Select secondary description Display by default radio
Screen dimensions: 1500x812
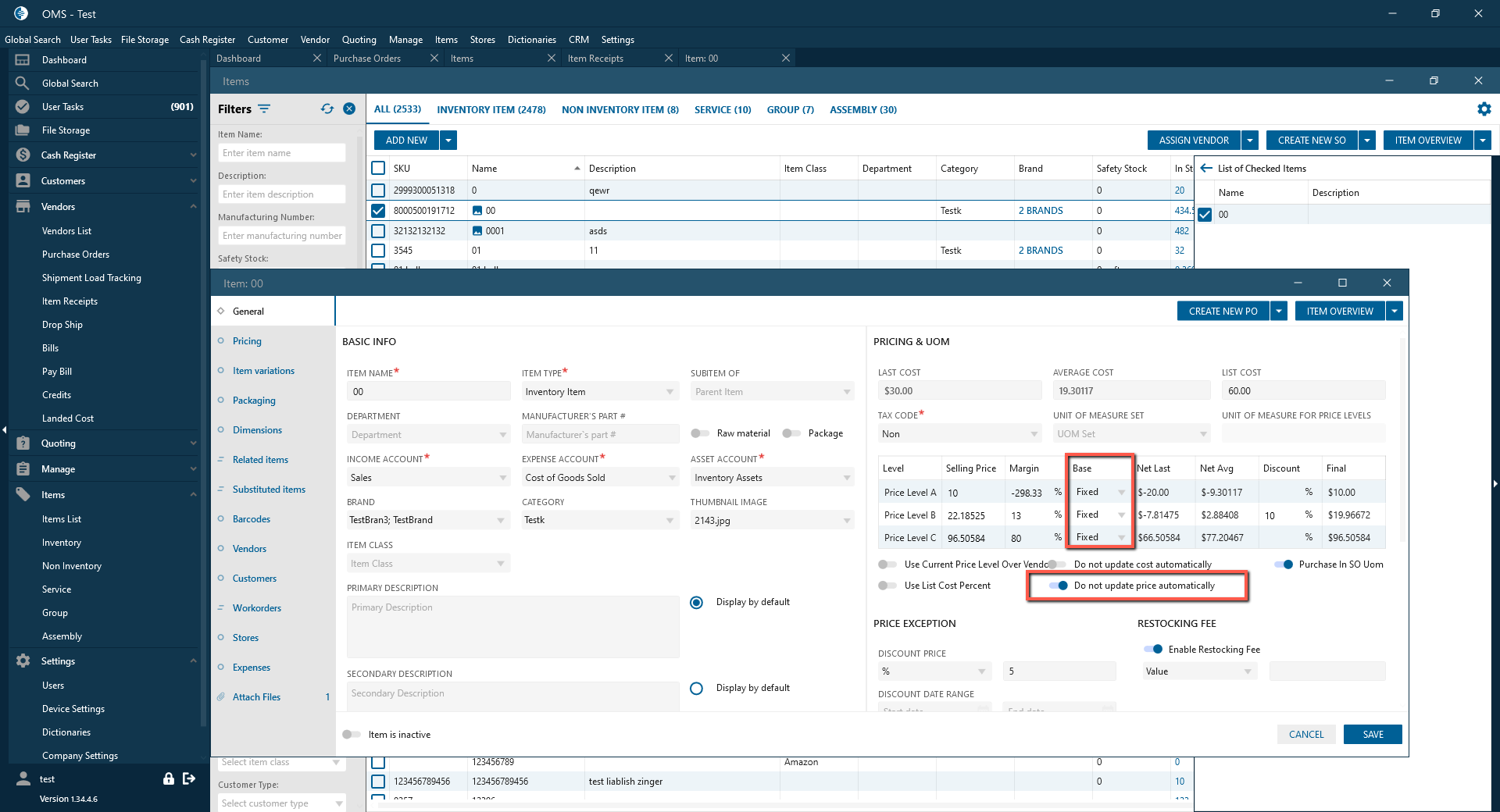[697, 688]
